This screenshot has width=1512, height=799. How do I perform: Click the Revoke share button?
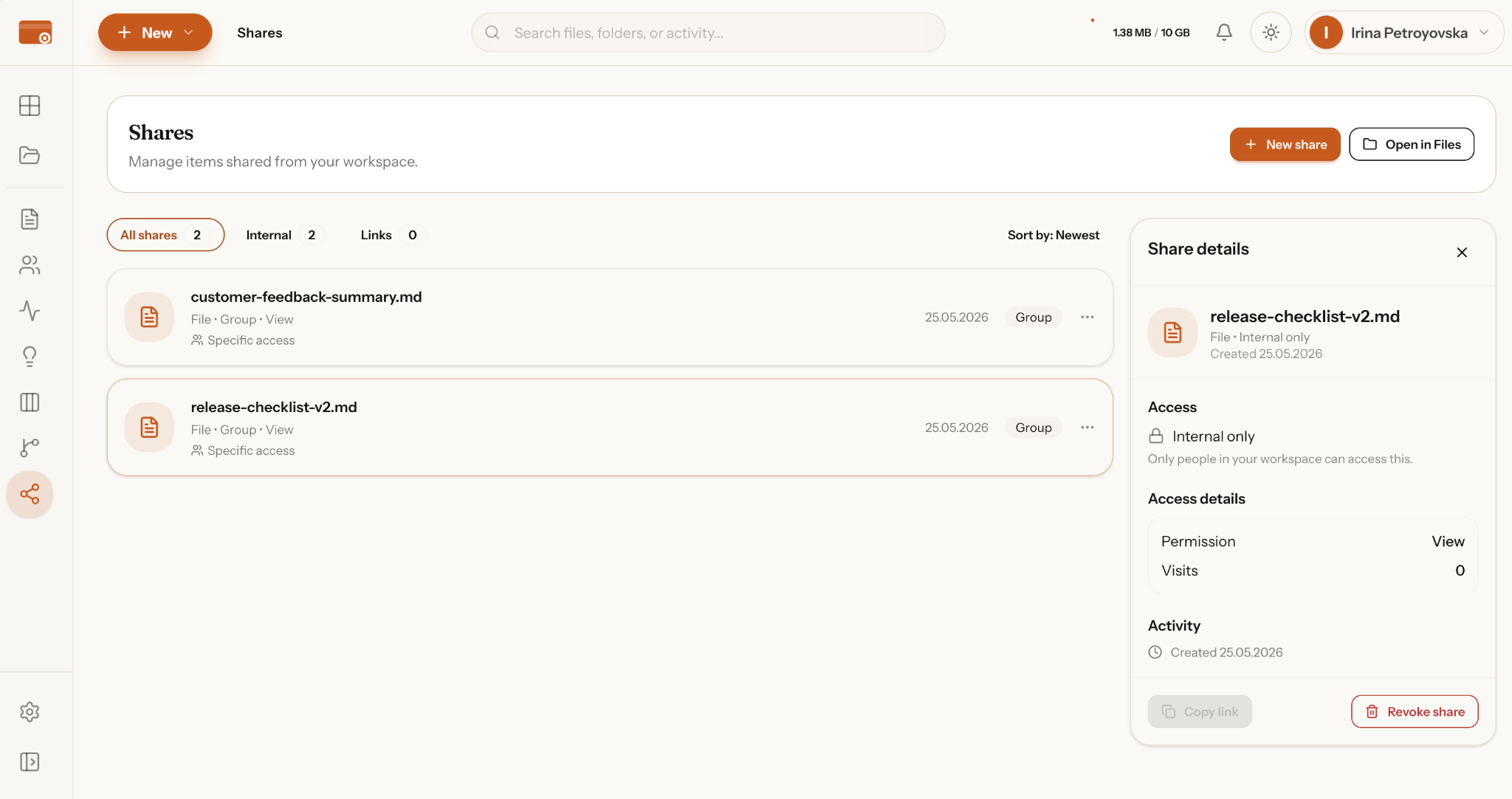(1415, 711)
